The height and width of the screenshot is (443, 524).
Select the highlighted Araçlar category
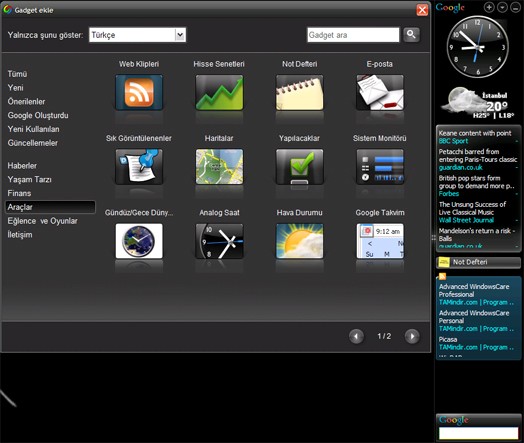tap(50, 207)
